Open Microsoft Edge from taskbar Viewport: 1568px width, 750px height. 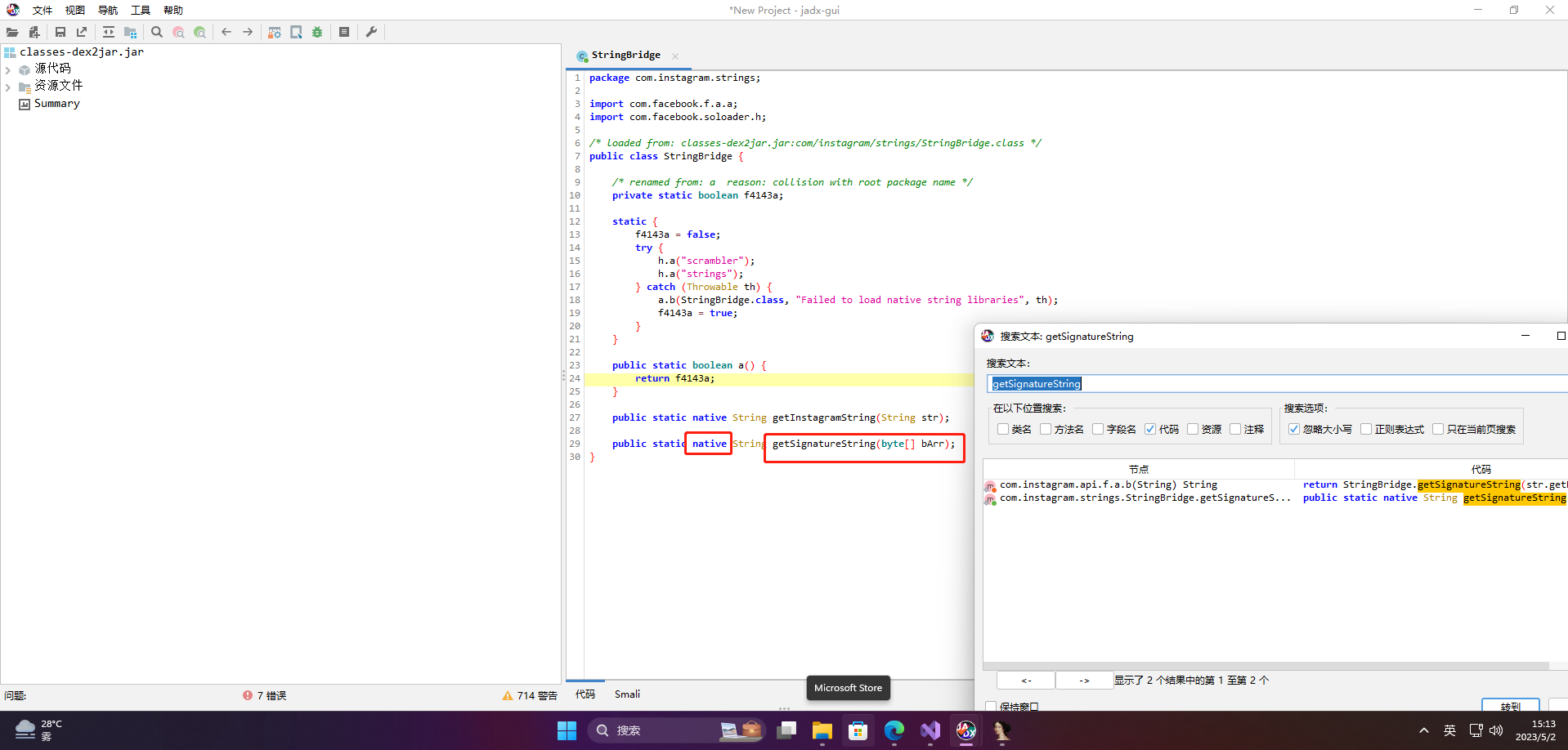coord(894,730)
